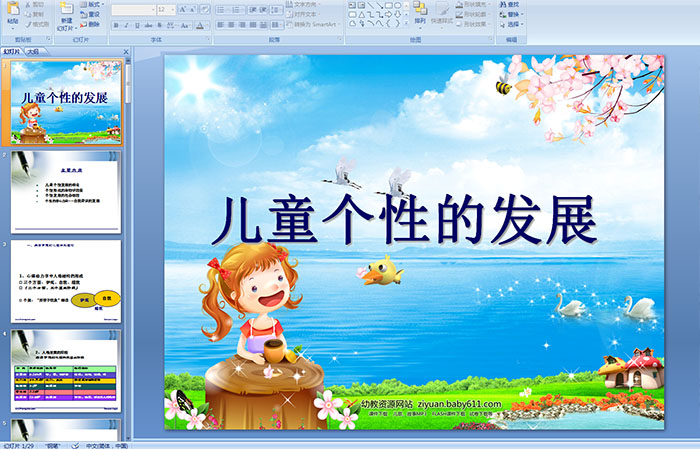Open the Align Text menu
Screen dimensions: 700x449
point(302,14)
